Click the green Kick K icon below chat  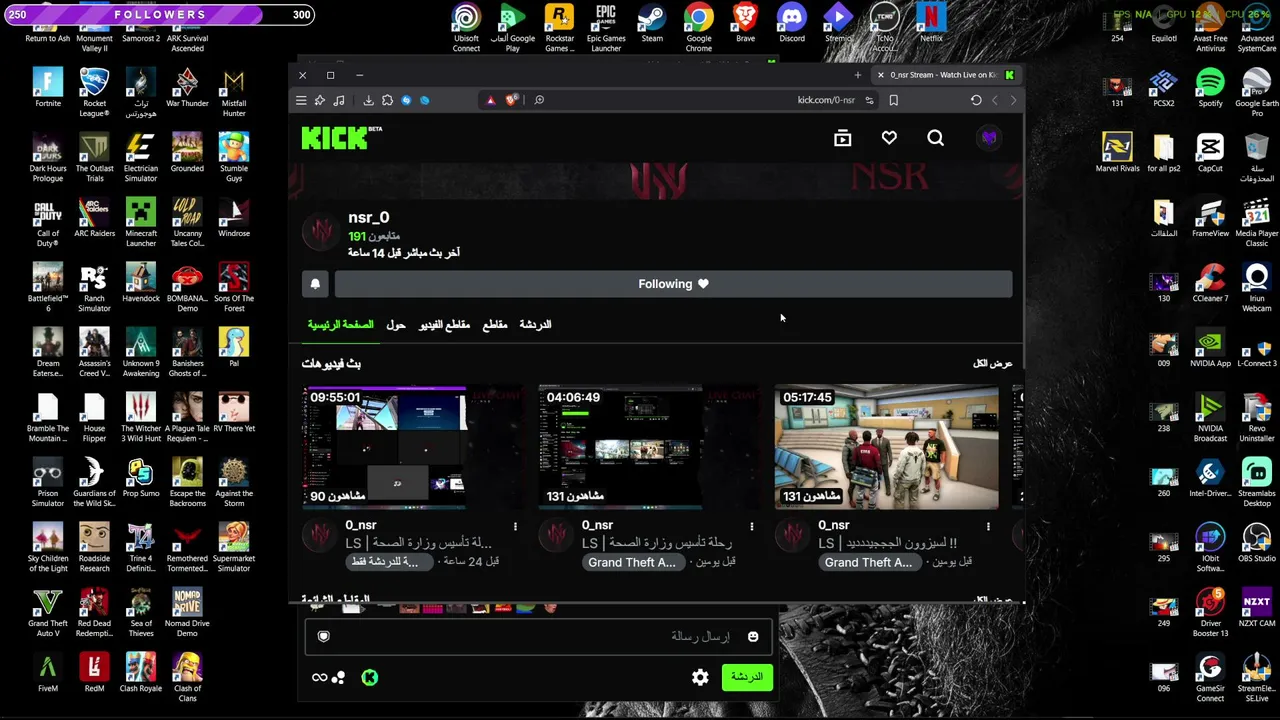click(x=370, y=678)
